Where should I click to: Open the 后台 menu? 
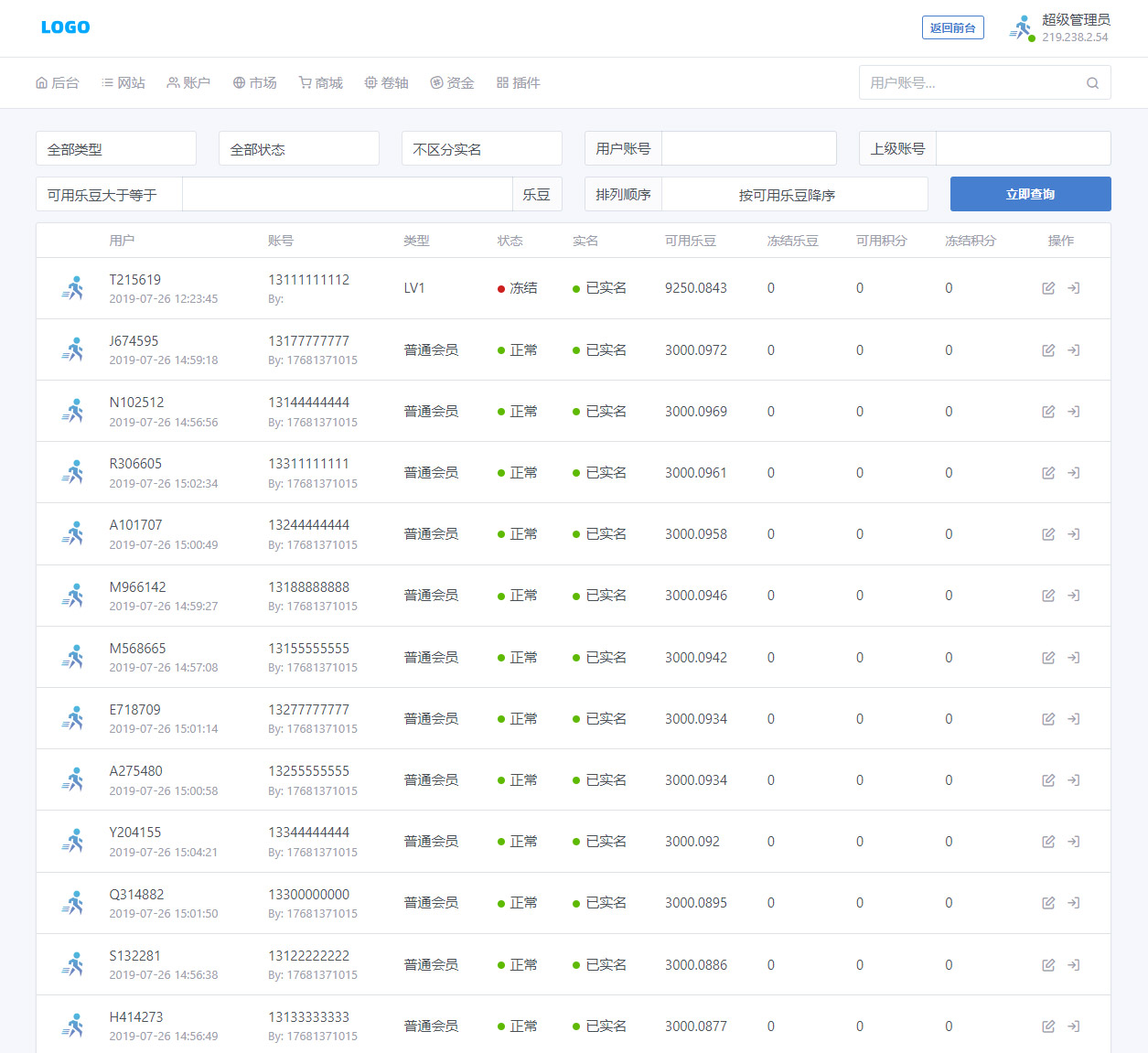(58, 83)
